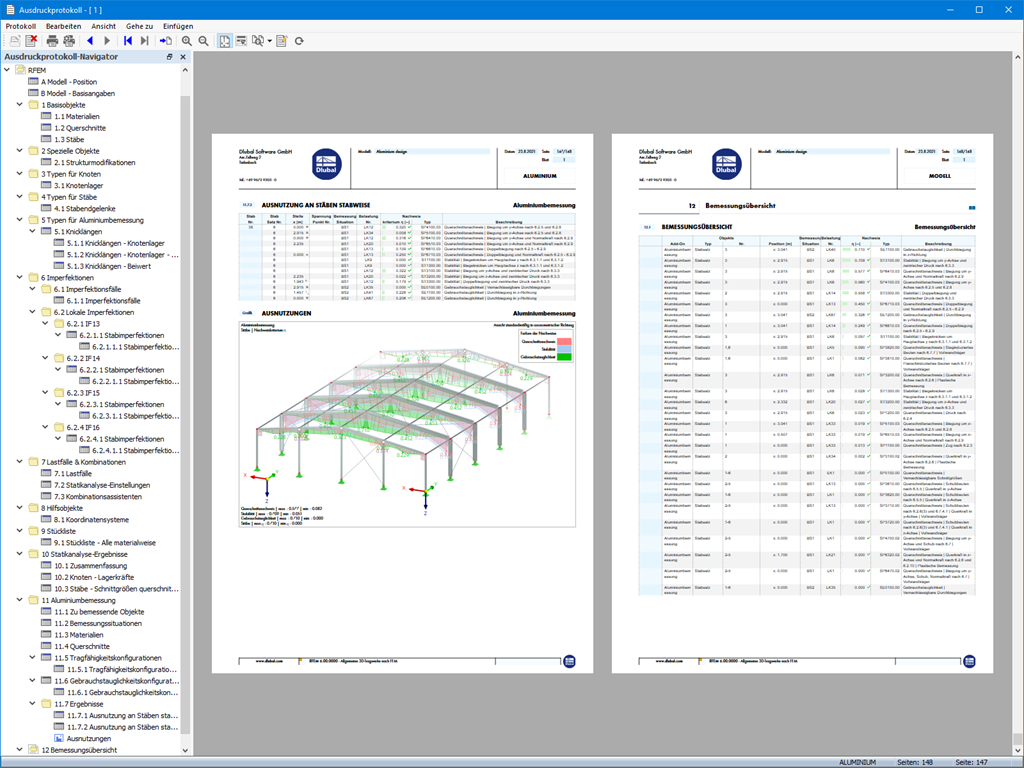The width and height of the screenshot is (1024, 768).
Task: Open the printer settings icon
Action: [69, 41]
